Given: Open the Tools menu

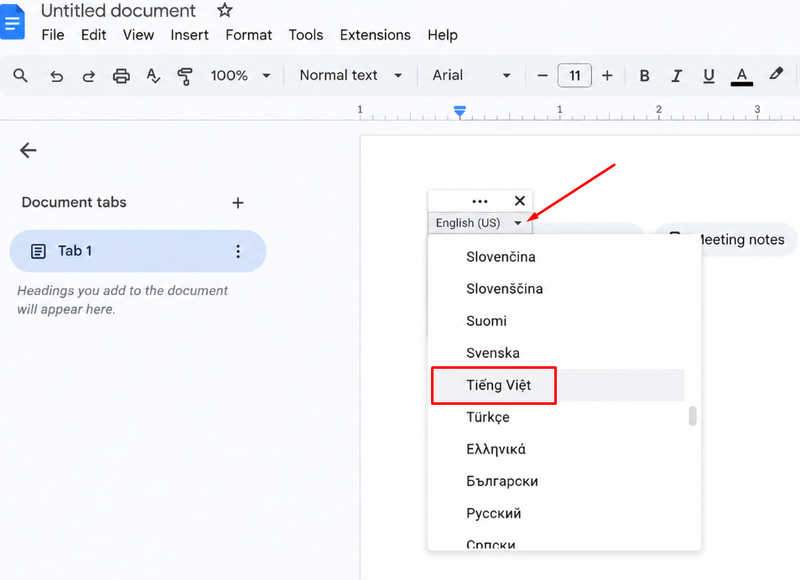Looking at the screenshot, I should coord(306,35).
